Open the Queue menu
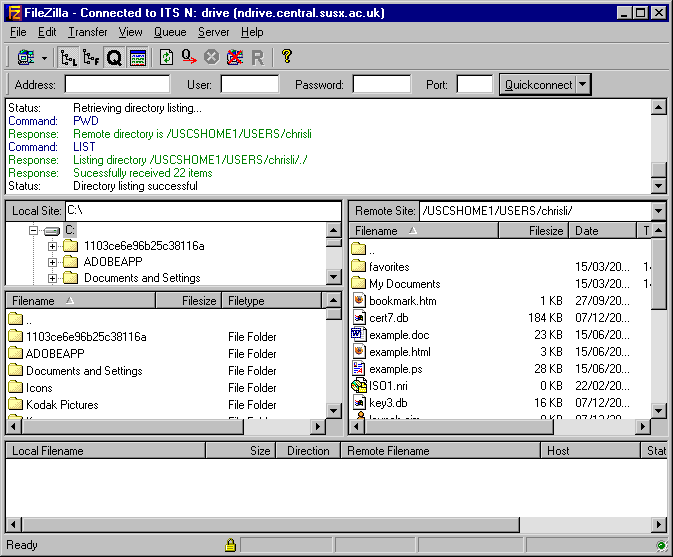673x557 pixels. pos(170,32)
